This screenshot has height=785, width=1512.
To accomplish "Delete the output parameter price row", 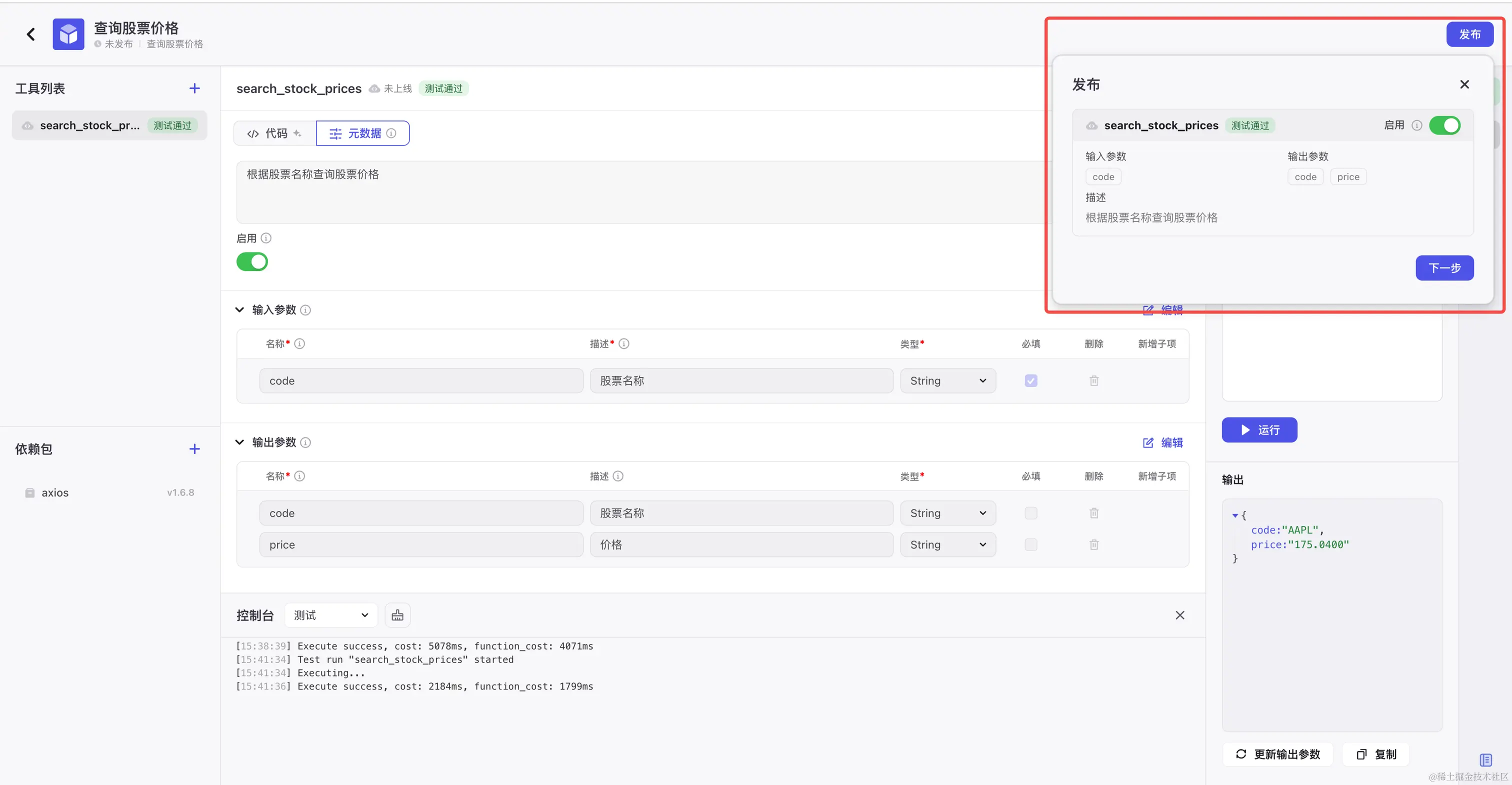I will pos(1093,545).
